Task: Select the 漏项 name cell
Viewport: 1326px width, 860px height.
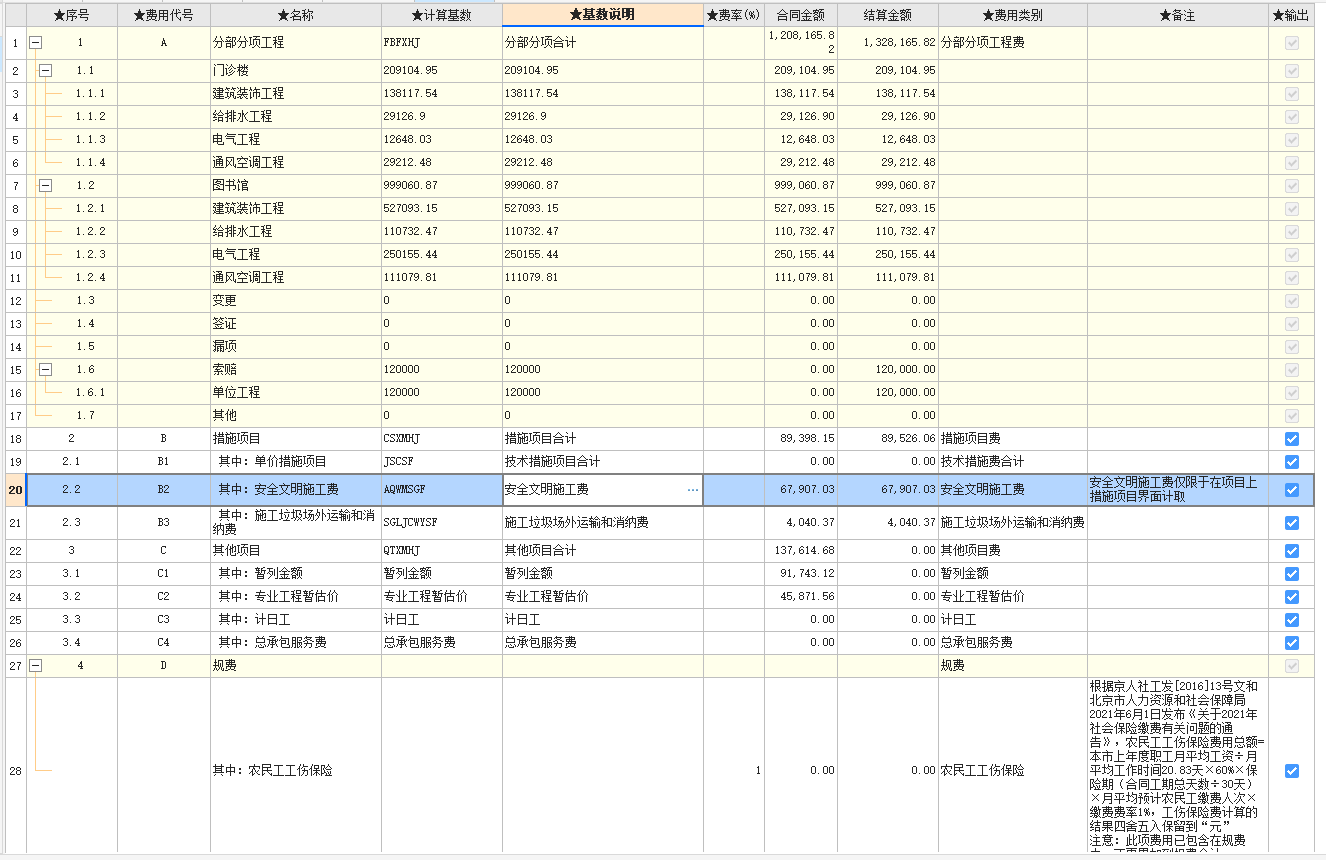Action: pyautogui.click(x=296, y=346)
